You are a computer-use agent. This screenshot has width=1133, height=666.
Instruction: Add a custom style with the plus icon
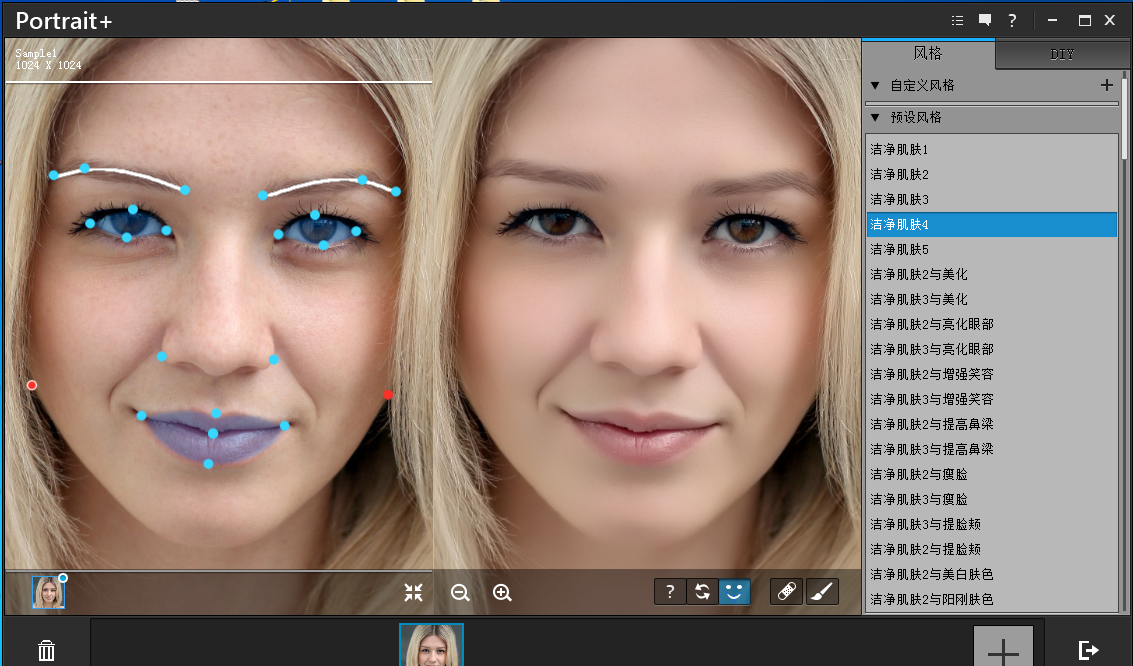1107,86
